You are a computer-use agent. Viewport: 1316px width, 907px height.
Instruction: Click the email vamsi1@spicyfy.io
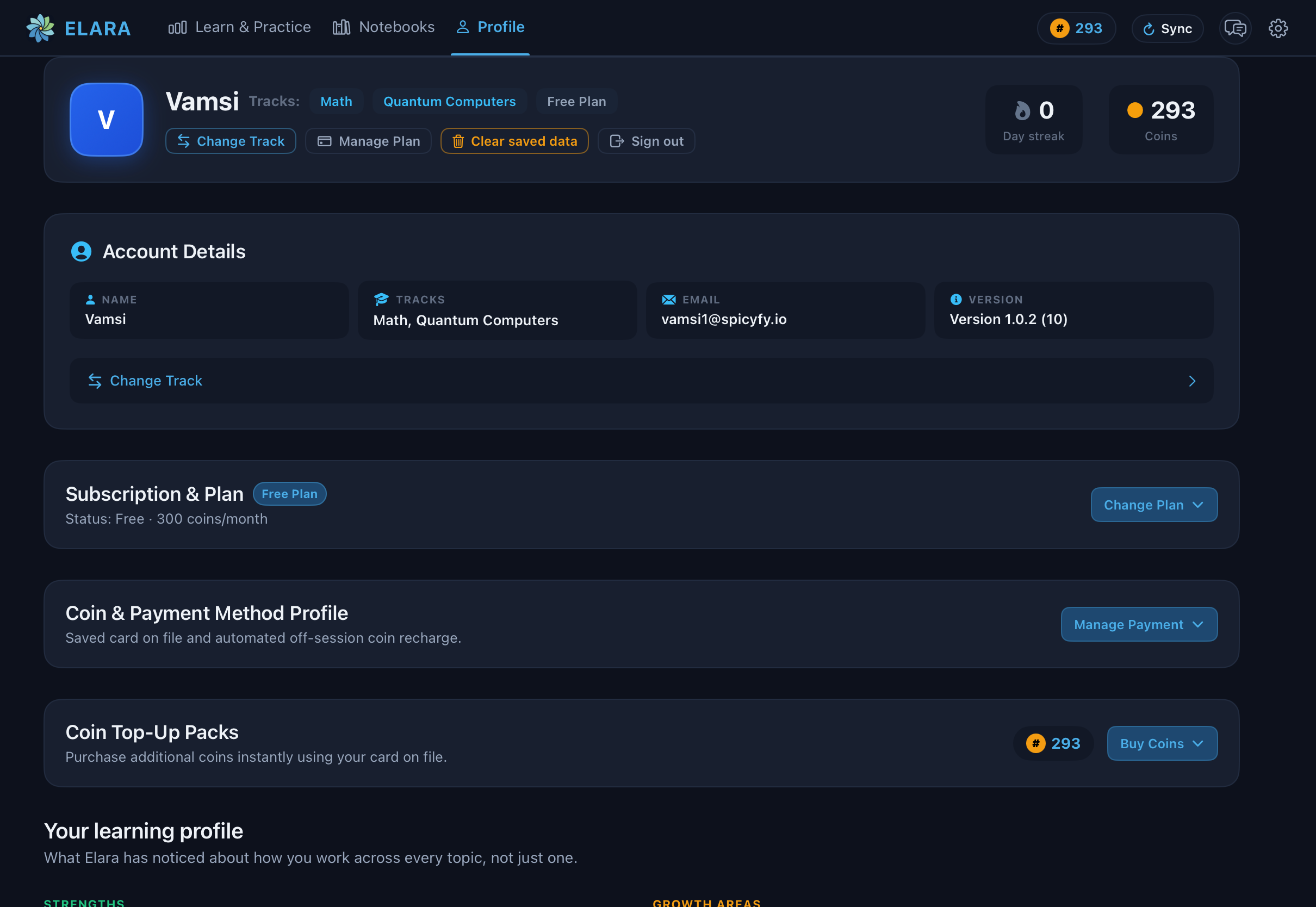pos(724,319)
